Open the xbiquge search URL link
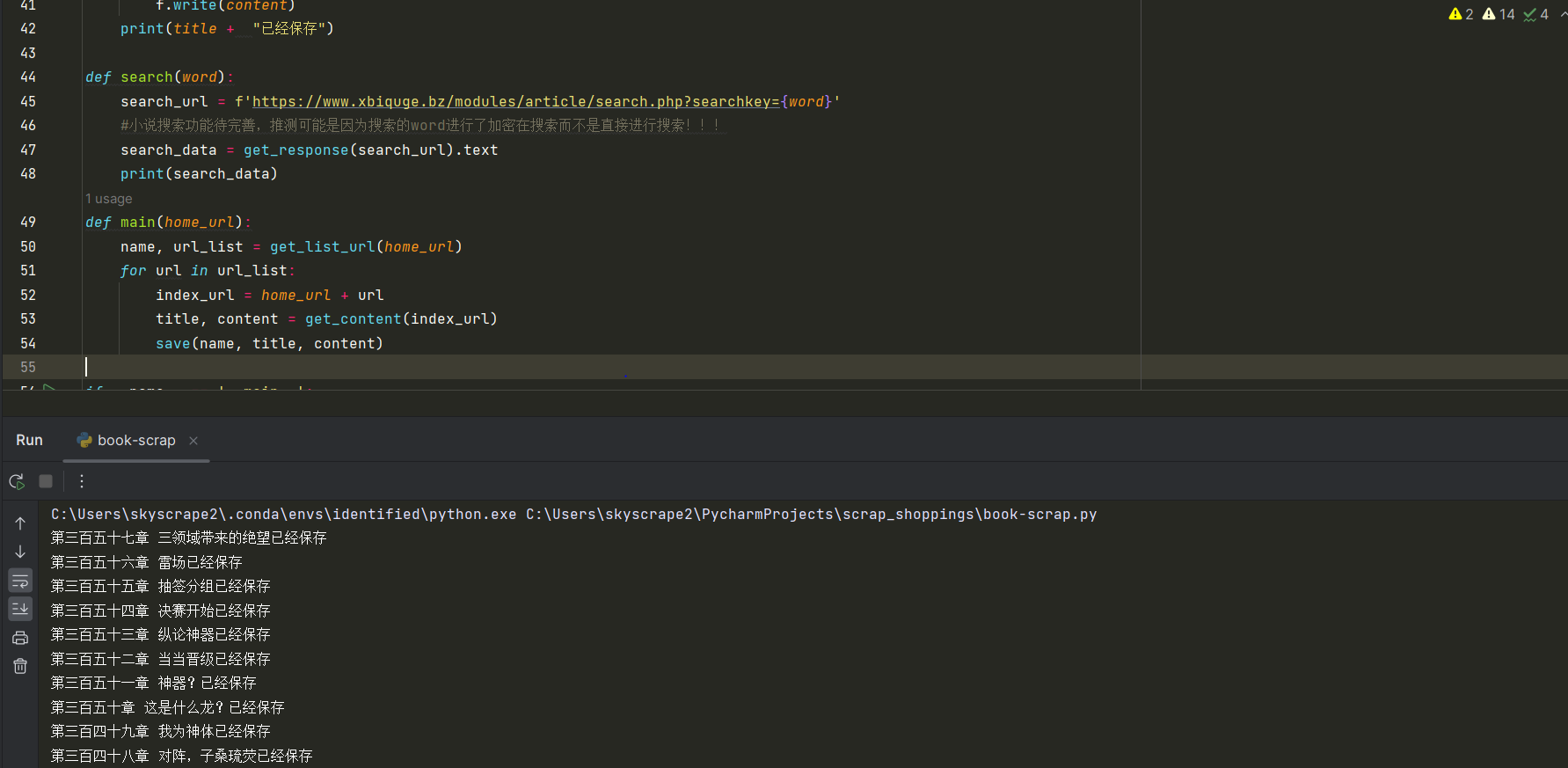Image resolution: width=1568 pixels, height=768 pixels. coord(516,102)
